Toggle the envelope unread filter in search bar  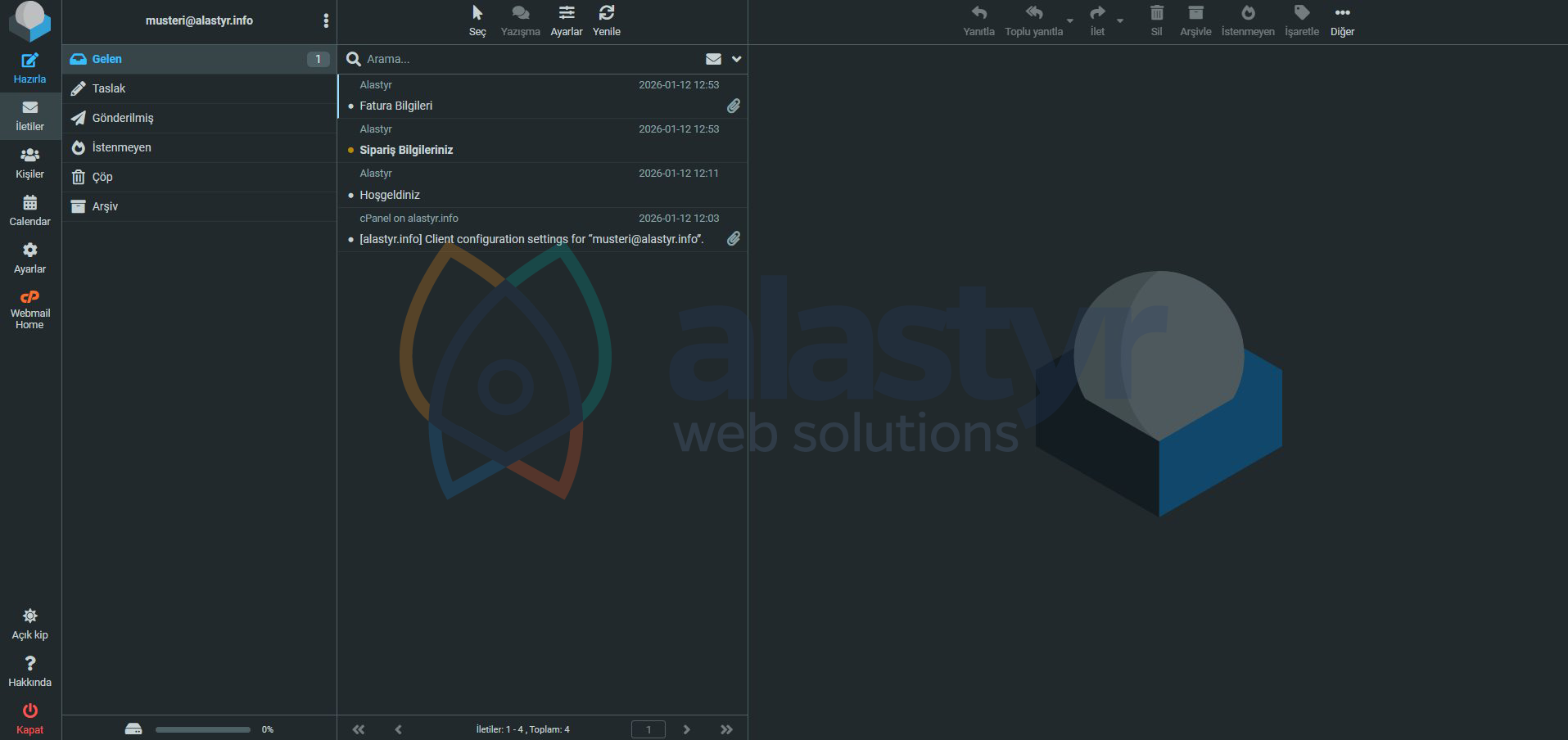713,59
